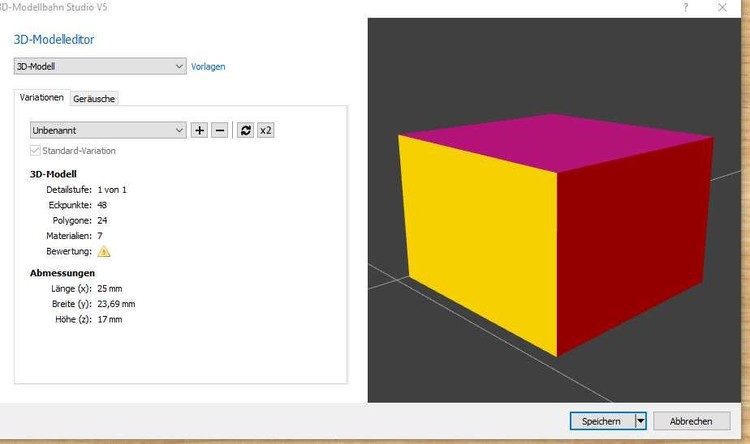Open the arrow menu beside Speichern
Viewport: 750px width, 444px height.
click(641, 421)
